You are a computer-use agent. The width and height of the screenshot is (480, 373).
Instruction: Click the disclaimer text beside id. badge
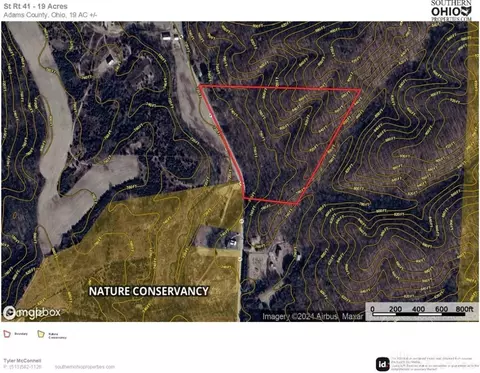[435, 364]
